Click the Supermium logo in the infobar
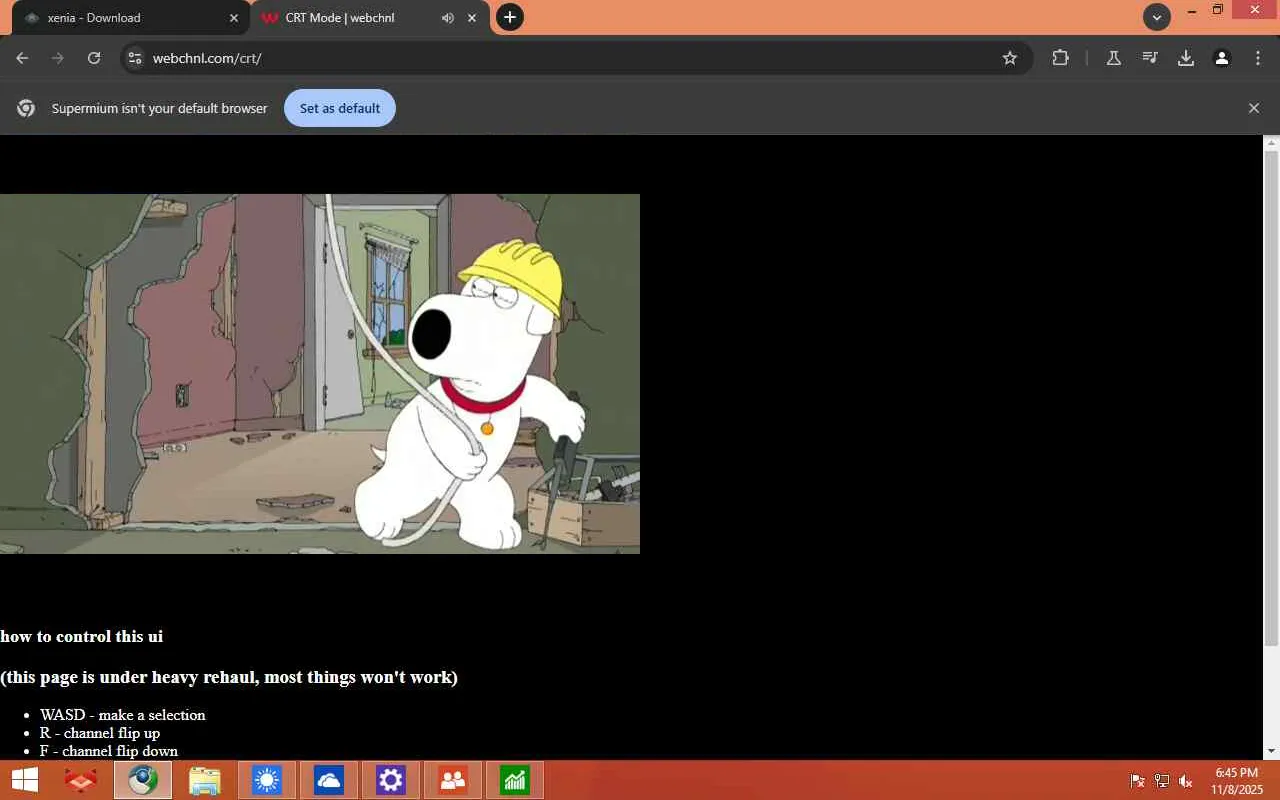 pos(26,108)
